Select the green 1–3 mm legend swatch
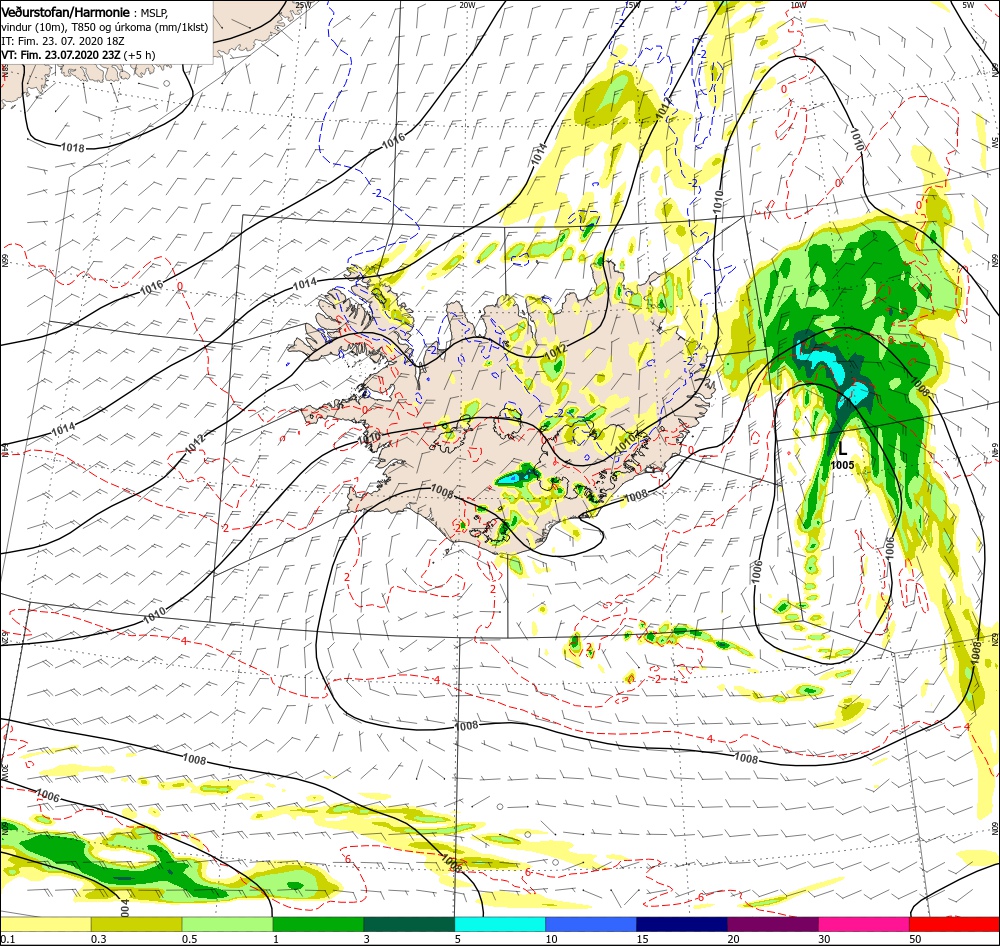 [x=318, y=924]
